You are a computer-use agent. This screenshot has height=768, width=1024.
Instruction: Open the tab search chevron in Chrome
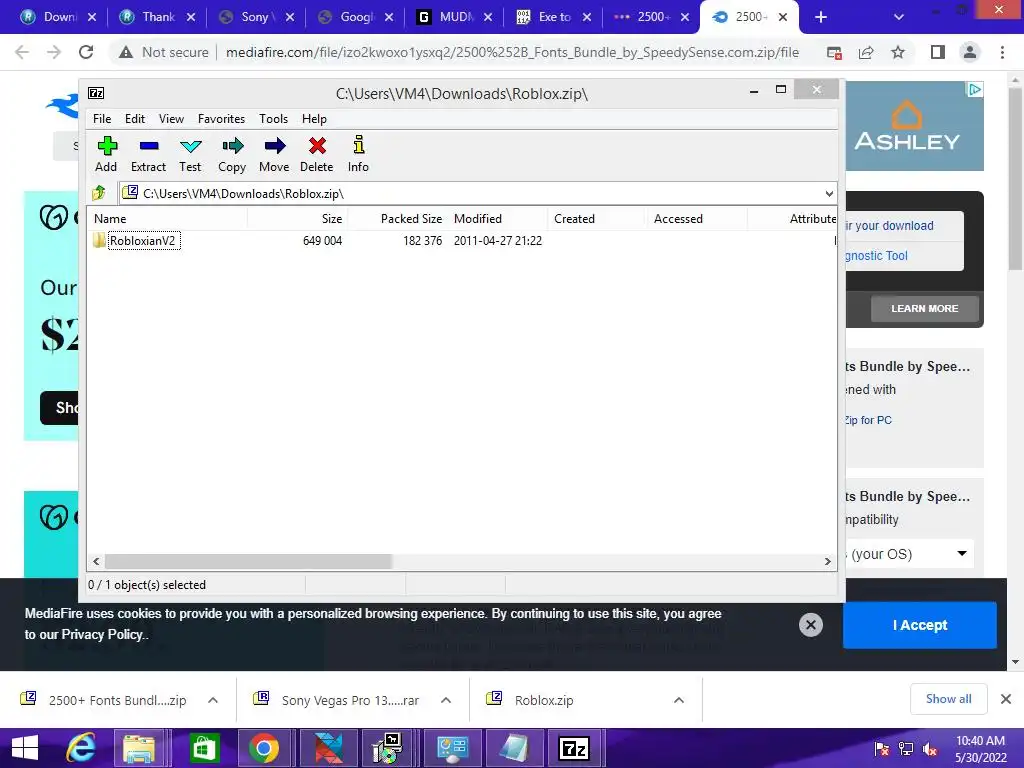(x=899, y=17)
